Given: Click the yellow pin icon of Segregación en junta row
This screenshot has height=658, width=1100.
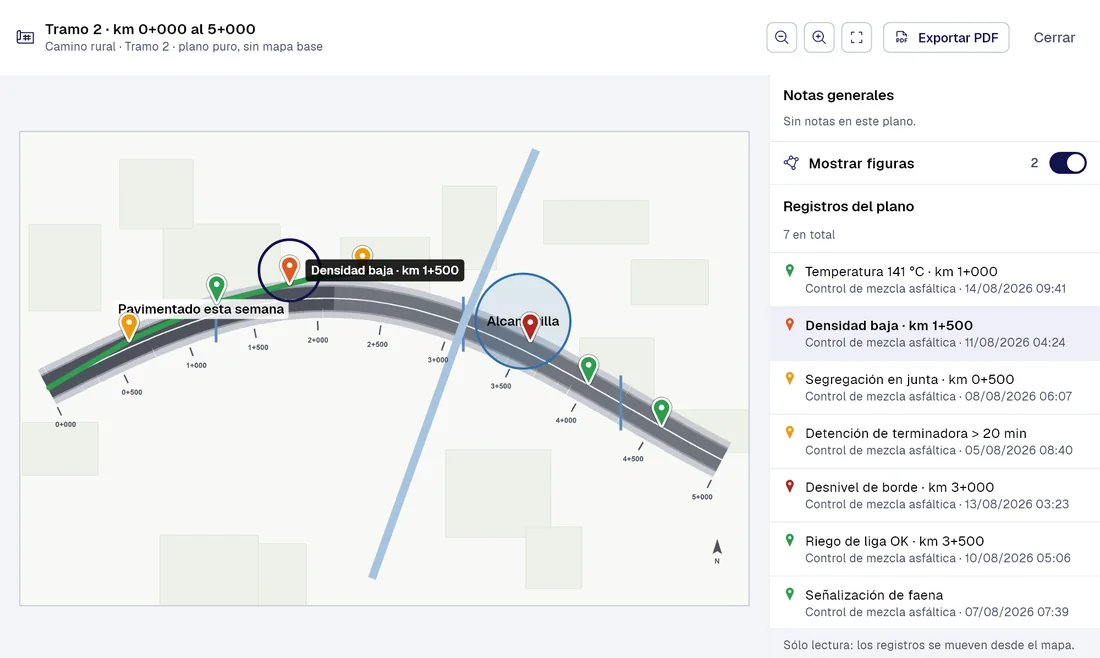Looking at the screenshot, I should click(x=789, y=379).
